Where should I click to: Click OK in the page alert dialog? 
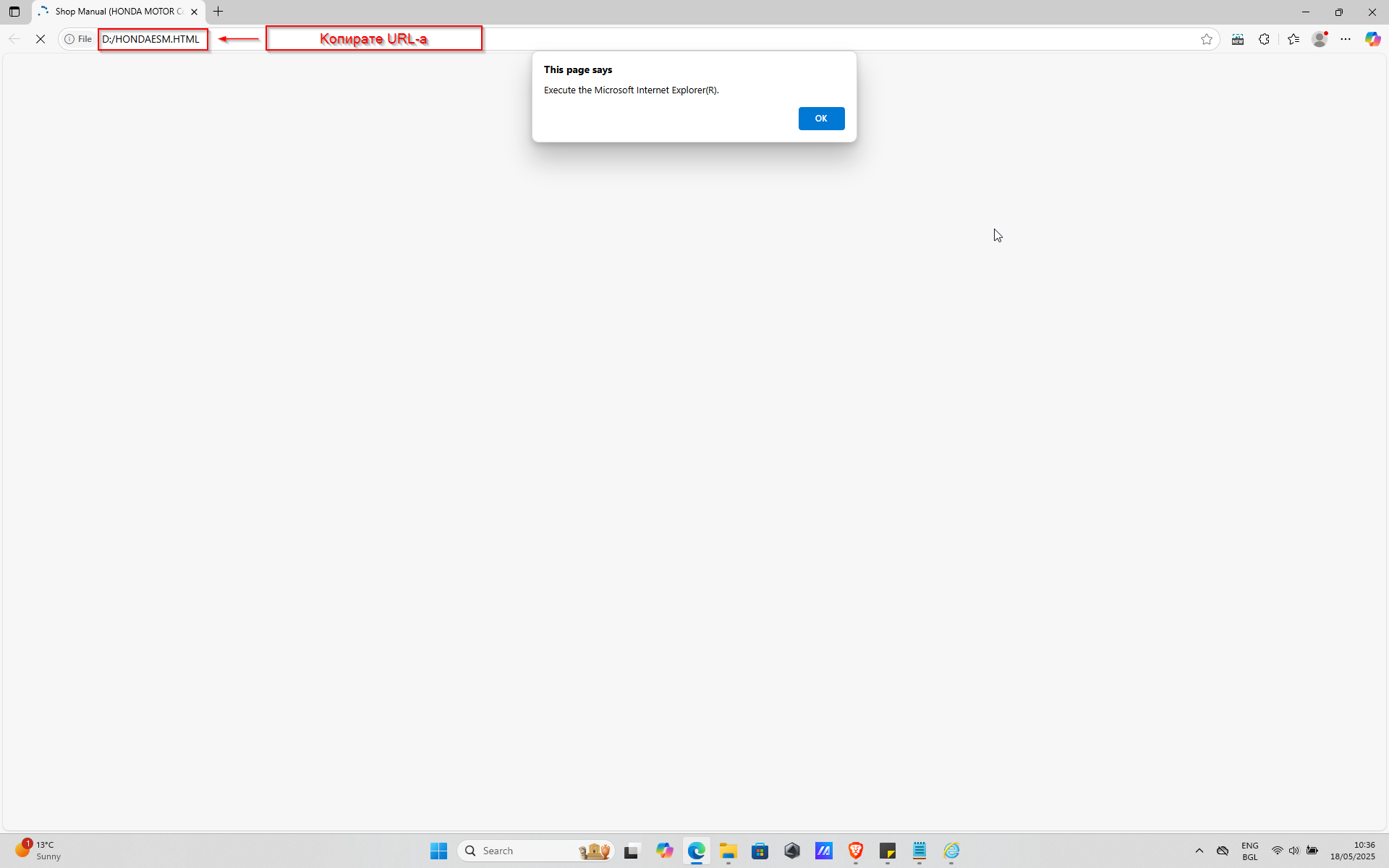pyautogui.click(x=821, y=119)
